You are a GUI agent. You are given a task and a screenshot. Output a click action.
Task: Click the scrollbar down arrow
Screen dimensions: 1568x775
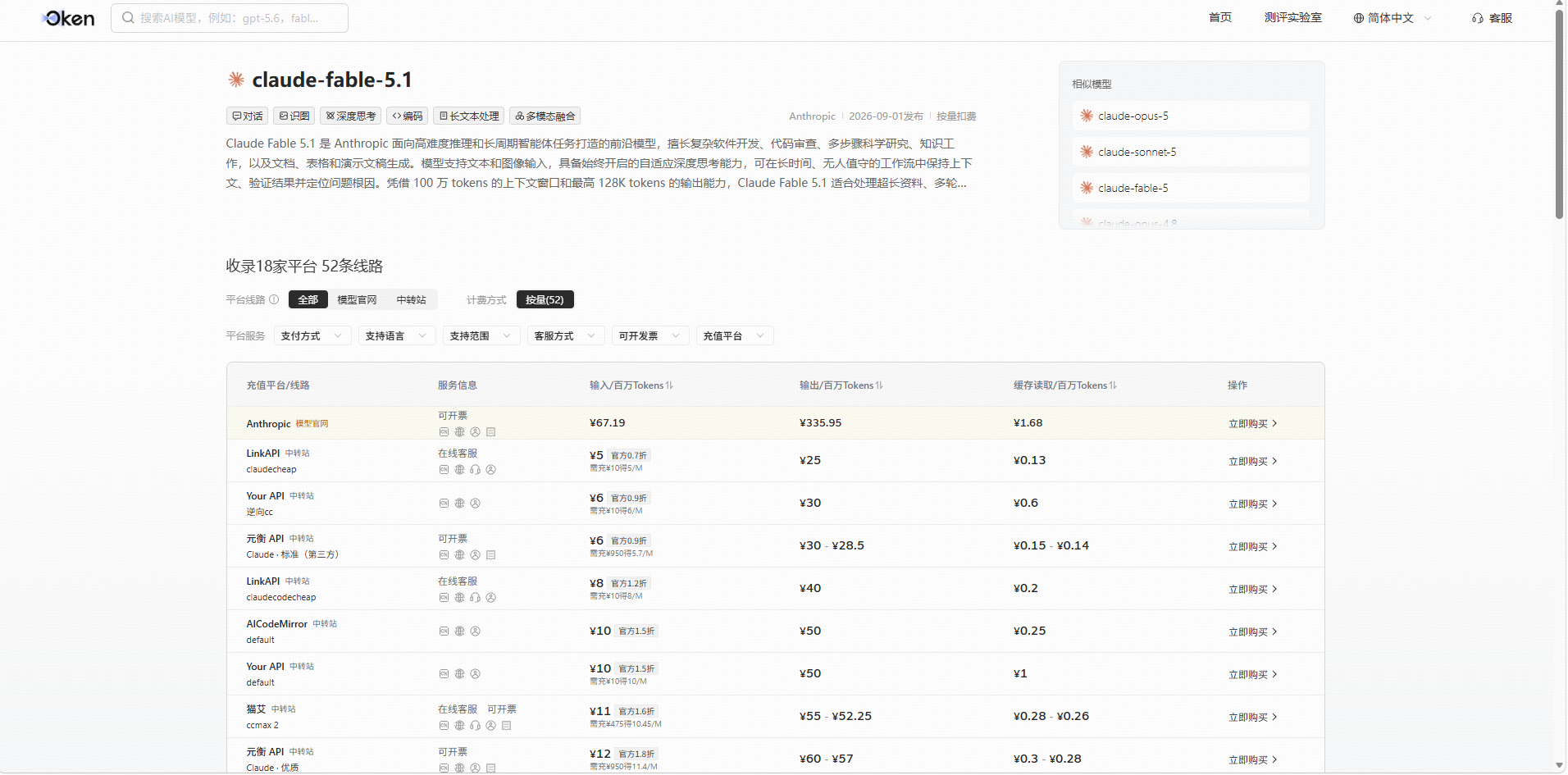pos(1559,766)
